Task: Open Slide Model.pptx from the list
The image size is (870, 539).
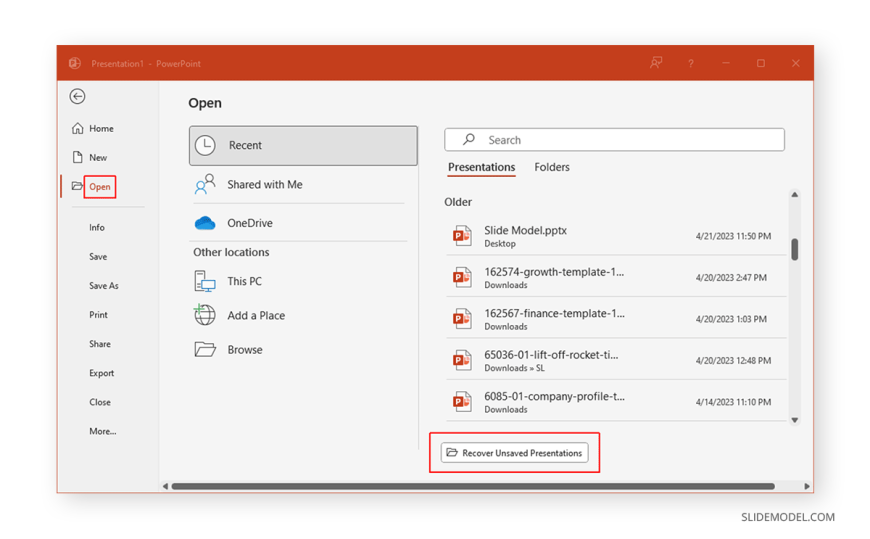Action: pos(525,231)
